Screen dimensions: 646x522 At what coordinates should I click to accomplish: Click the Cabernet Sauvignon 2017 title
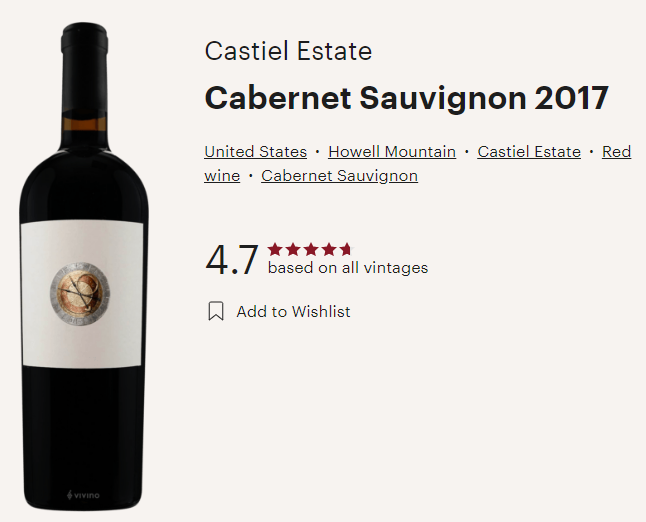click(407, 98)
